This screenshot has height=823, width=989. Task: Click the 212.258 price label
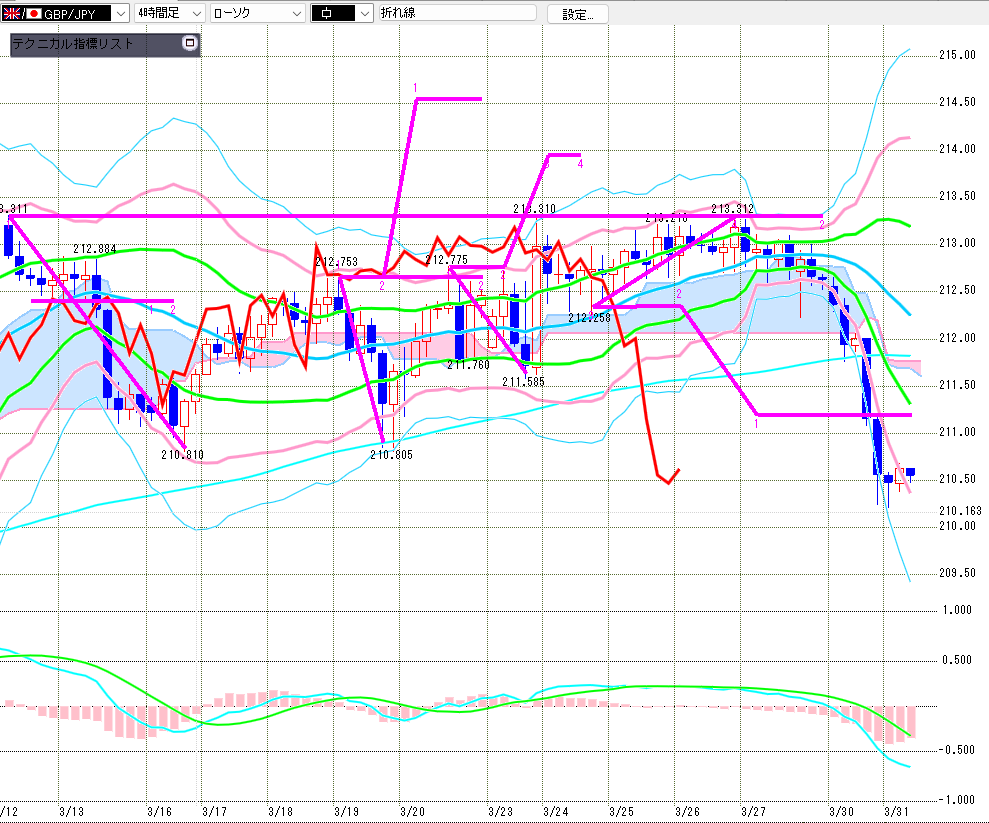point(589,317)
